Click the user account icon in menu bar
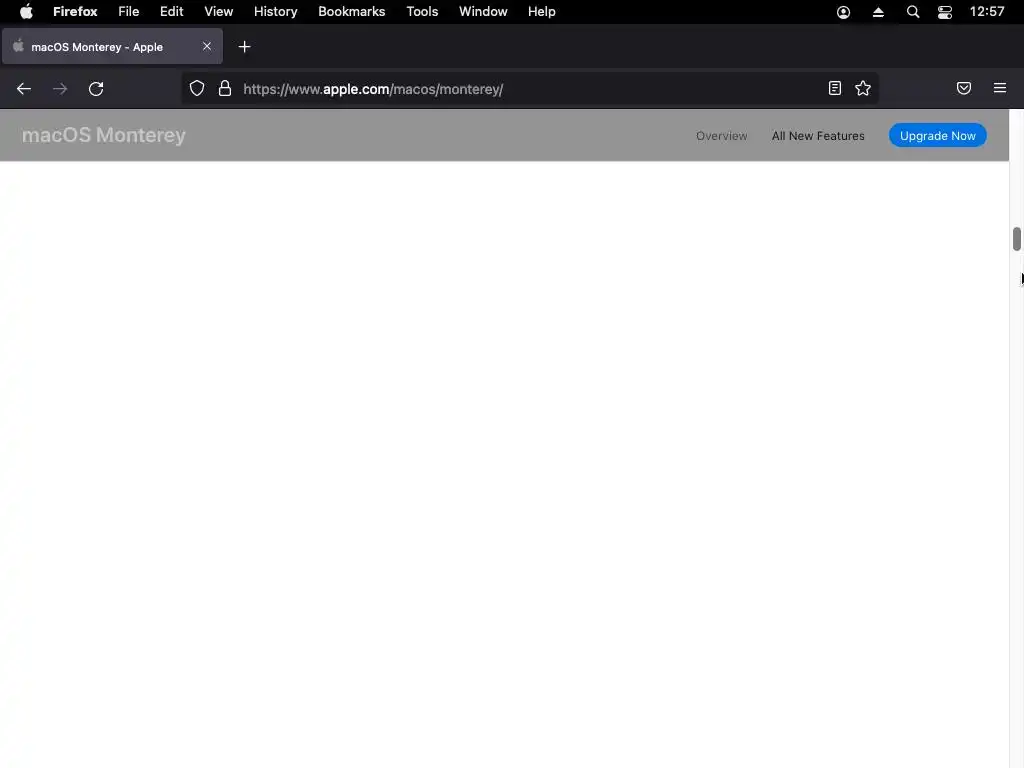The image size is (1024, 768). click(844, 12)
